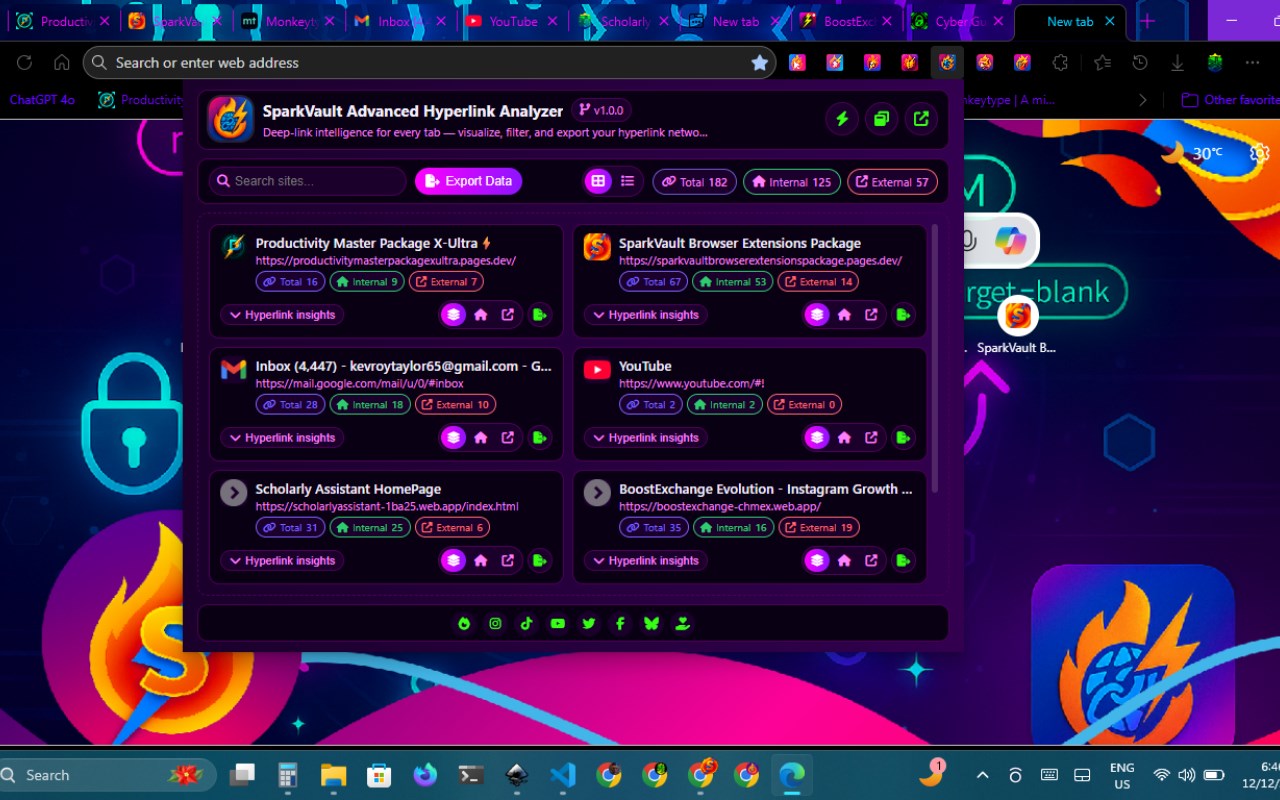1280x800 pixels.
Task: Open Visual Studio Code from the taskbar
Action: pos(563,775)
